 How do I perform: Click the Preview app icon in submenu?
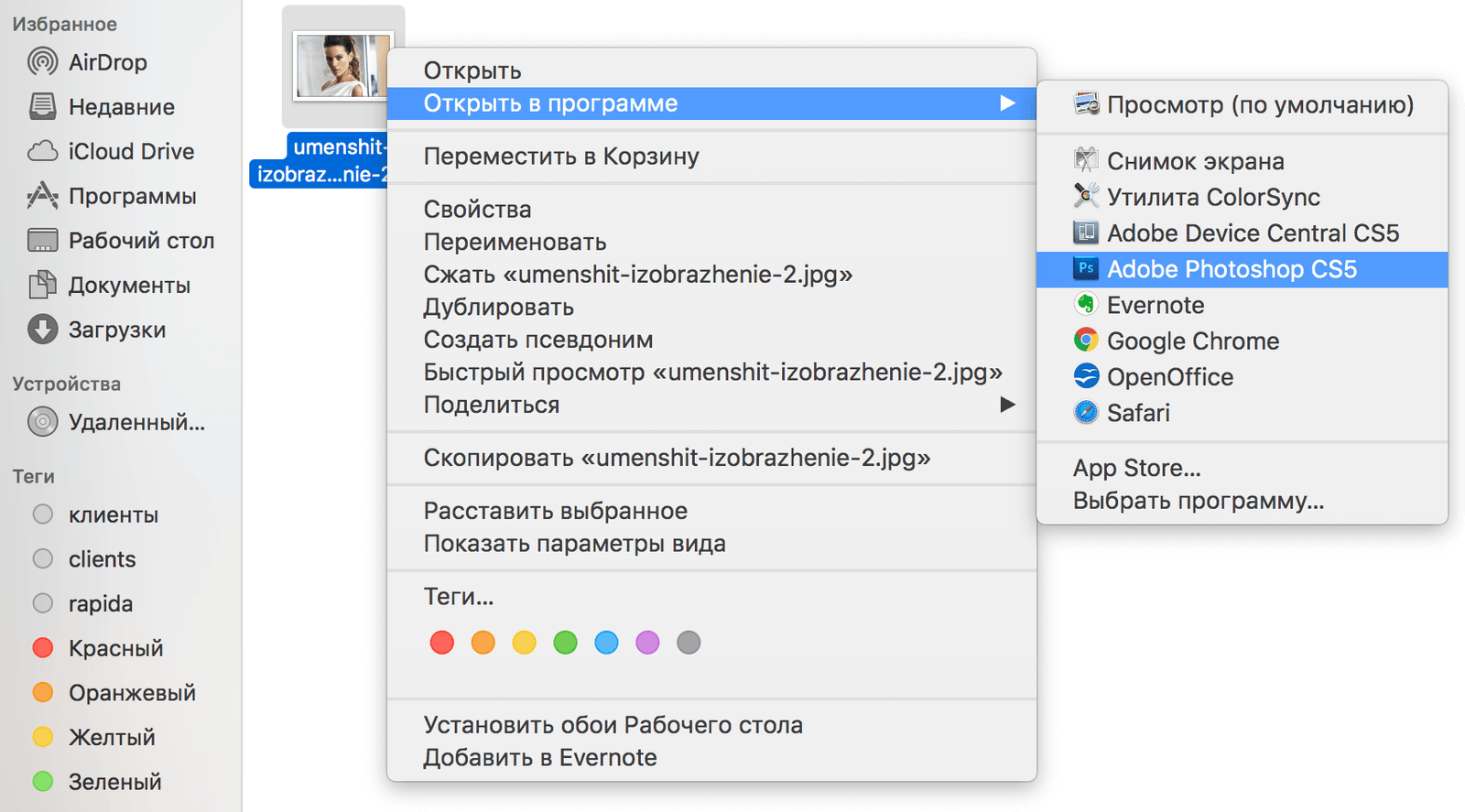(1086, 104)
